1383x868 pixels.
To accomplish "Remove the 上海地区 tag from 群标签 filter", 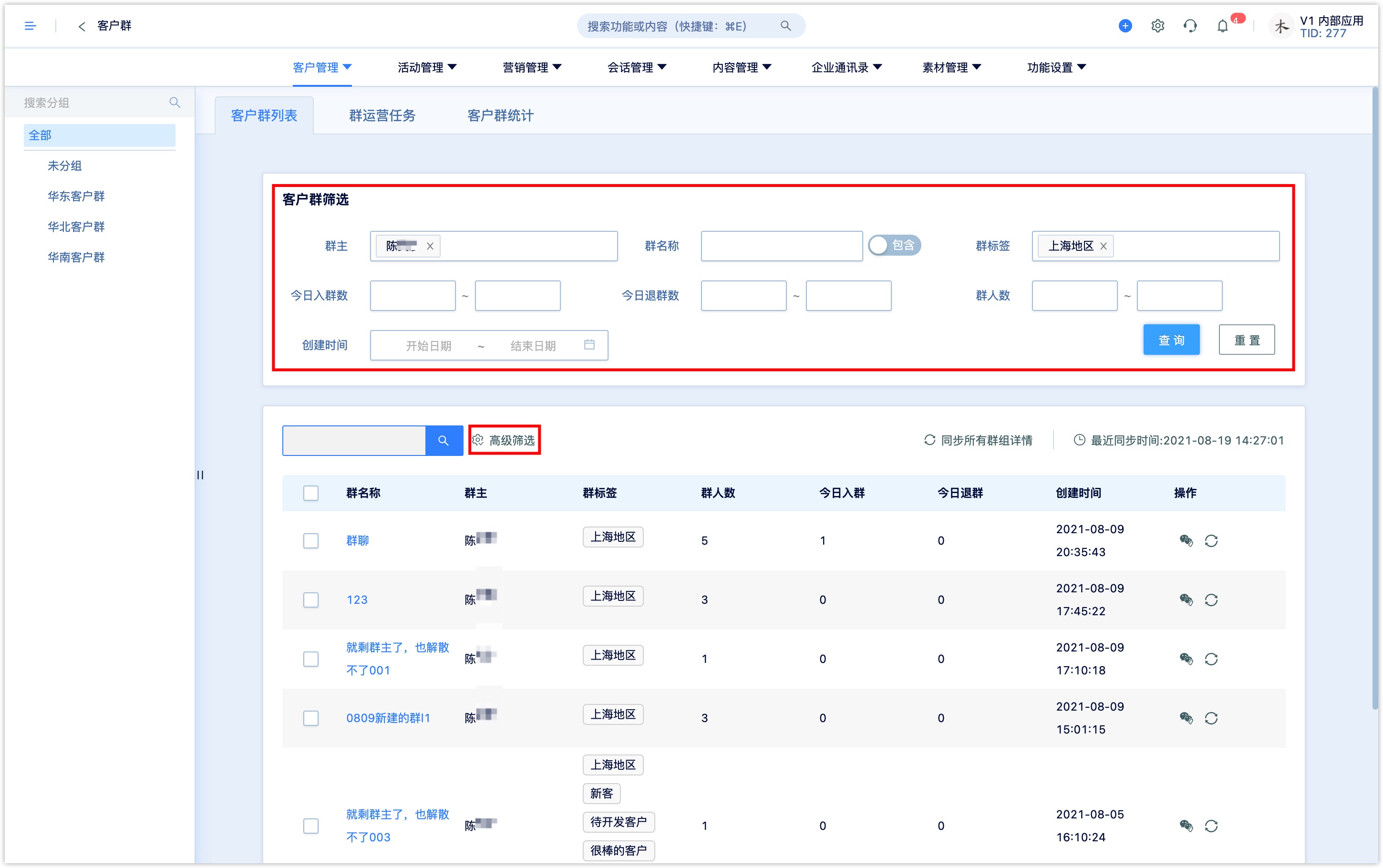I will point(1103,246).
